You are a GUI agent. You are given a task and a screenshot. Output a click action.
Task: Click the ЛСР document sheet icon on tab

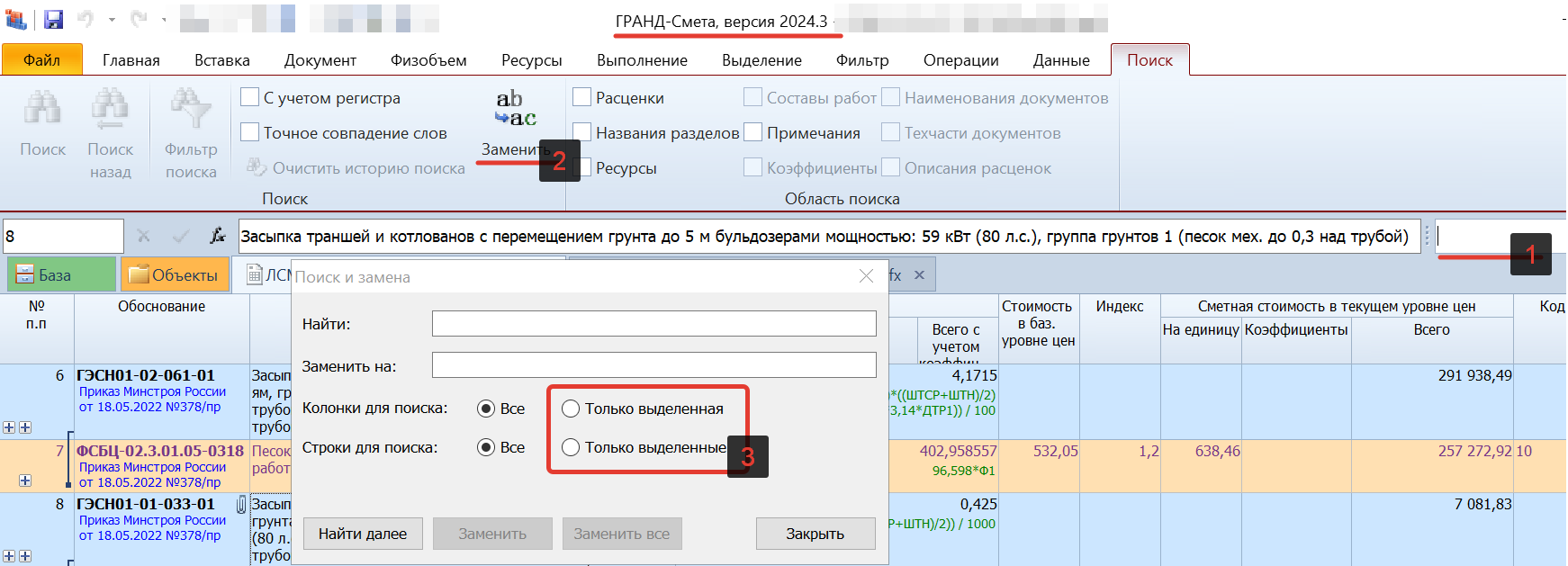[255, 275]
